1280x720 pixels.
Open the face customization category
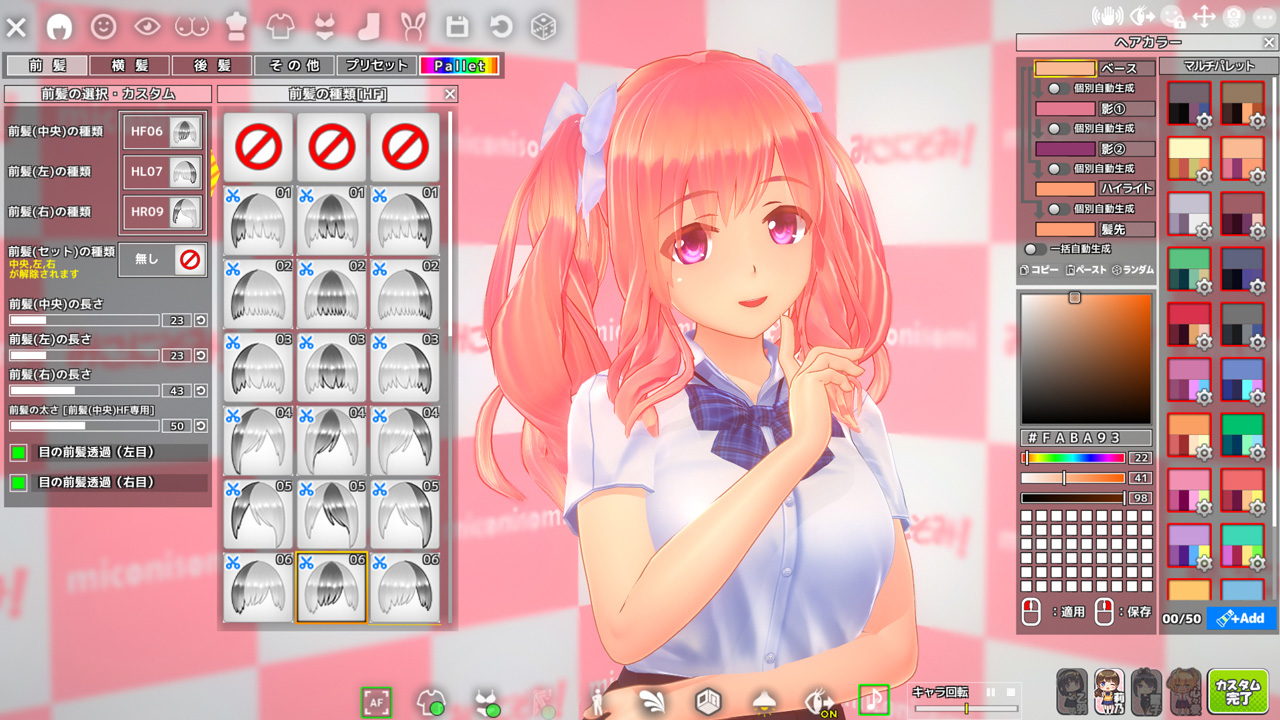pyautogui.click(x=104, y=26)
